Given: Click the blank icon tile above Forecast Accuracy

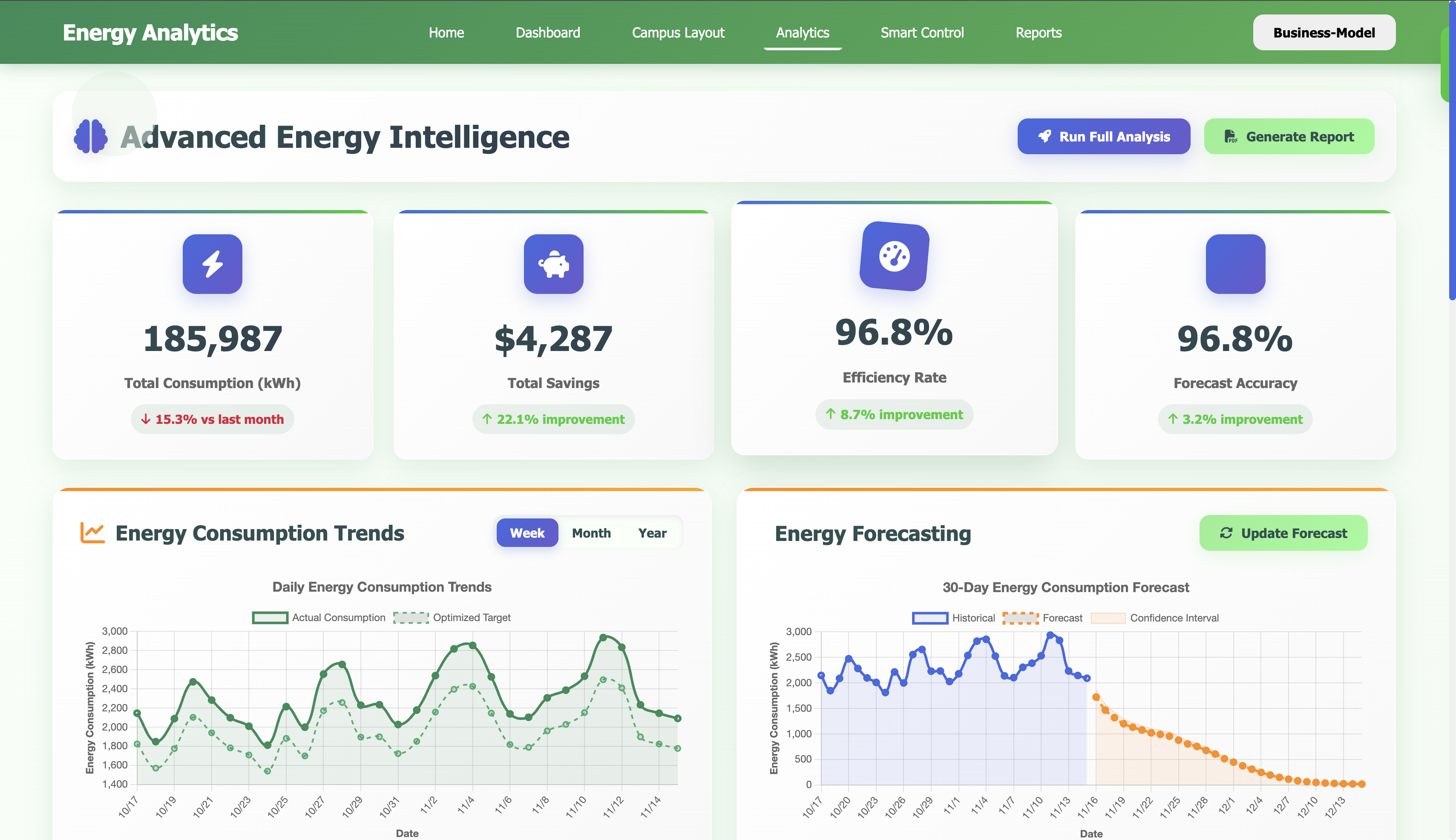Looking at the screenshot, I should click(1235, 264).
